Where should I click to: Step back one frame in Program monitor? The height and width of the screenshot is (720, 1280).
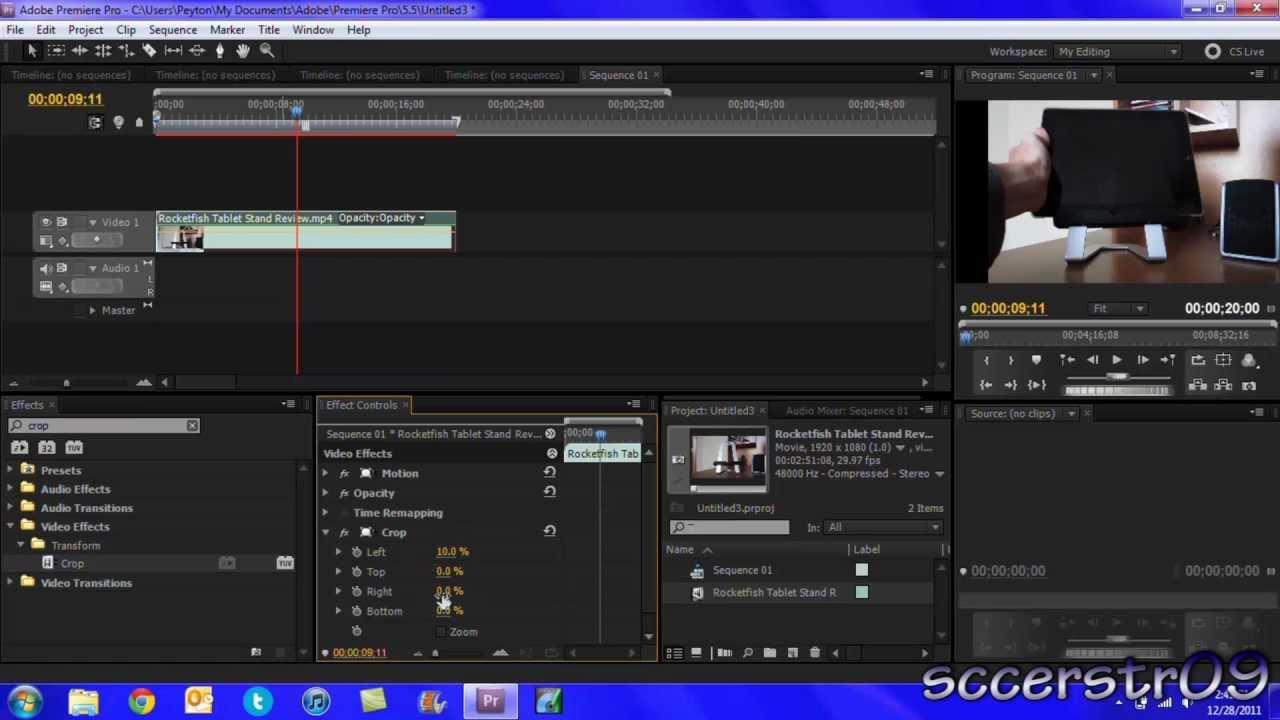tap(1093, 360)
